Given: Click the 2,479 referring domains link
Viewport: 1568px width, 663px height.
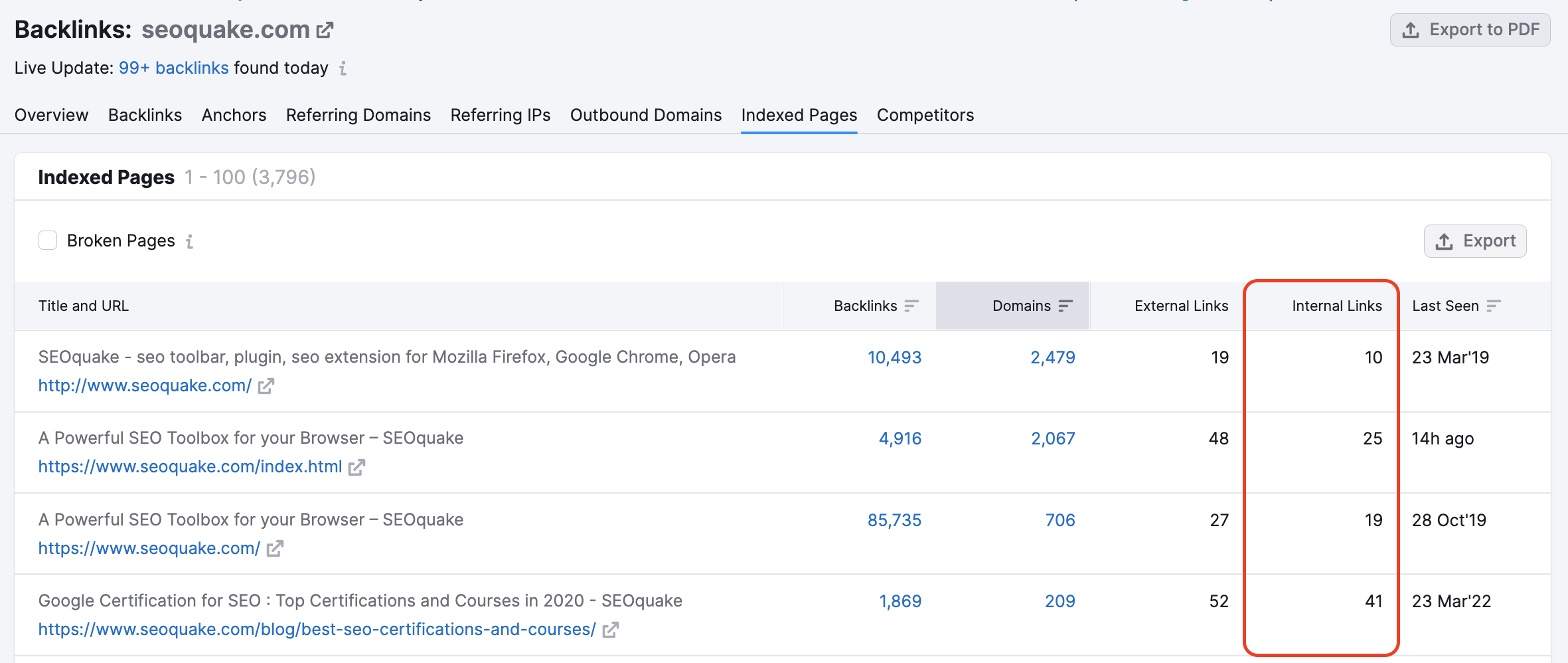Looking at the screenshot, I should point(1052,357).
